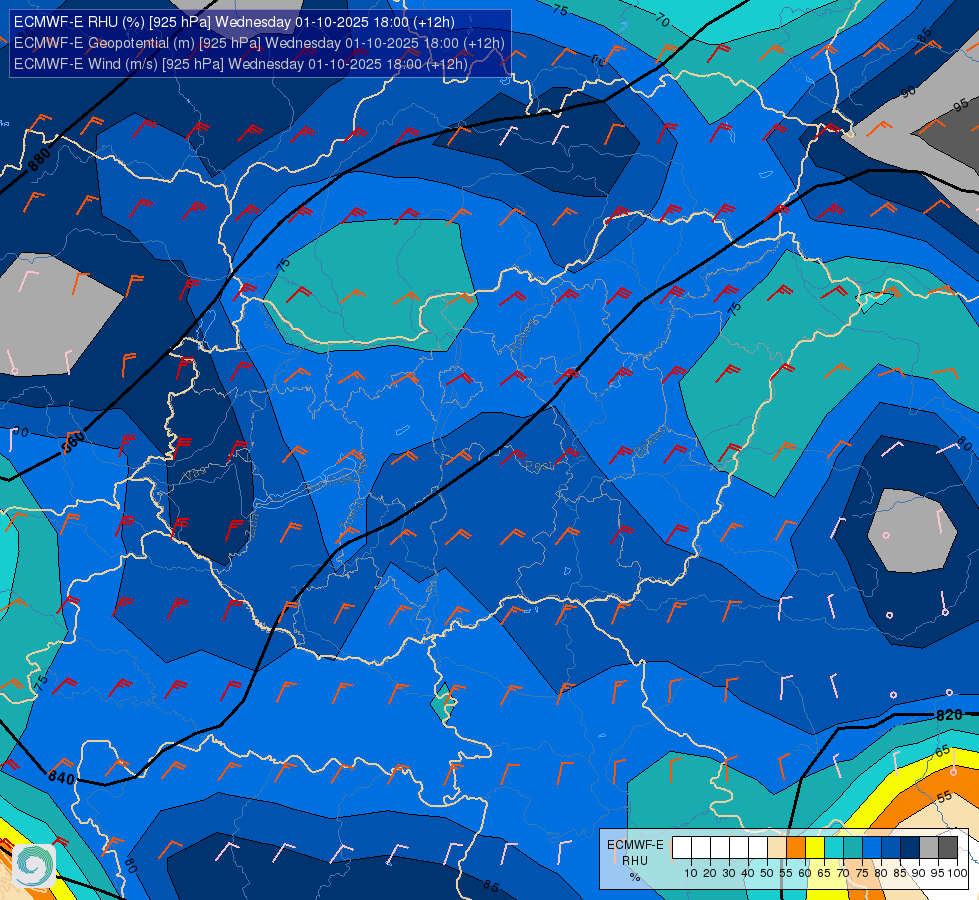Viewport: 979px width, 900px height.
Task: Pick the dark navy 85-90 legend swatch
Action: 910,847
